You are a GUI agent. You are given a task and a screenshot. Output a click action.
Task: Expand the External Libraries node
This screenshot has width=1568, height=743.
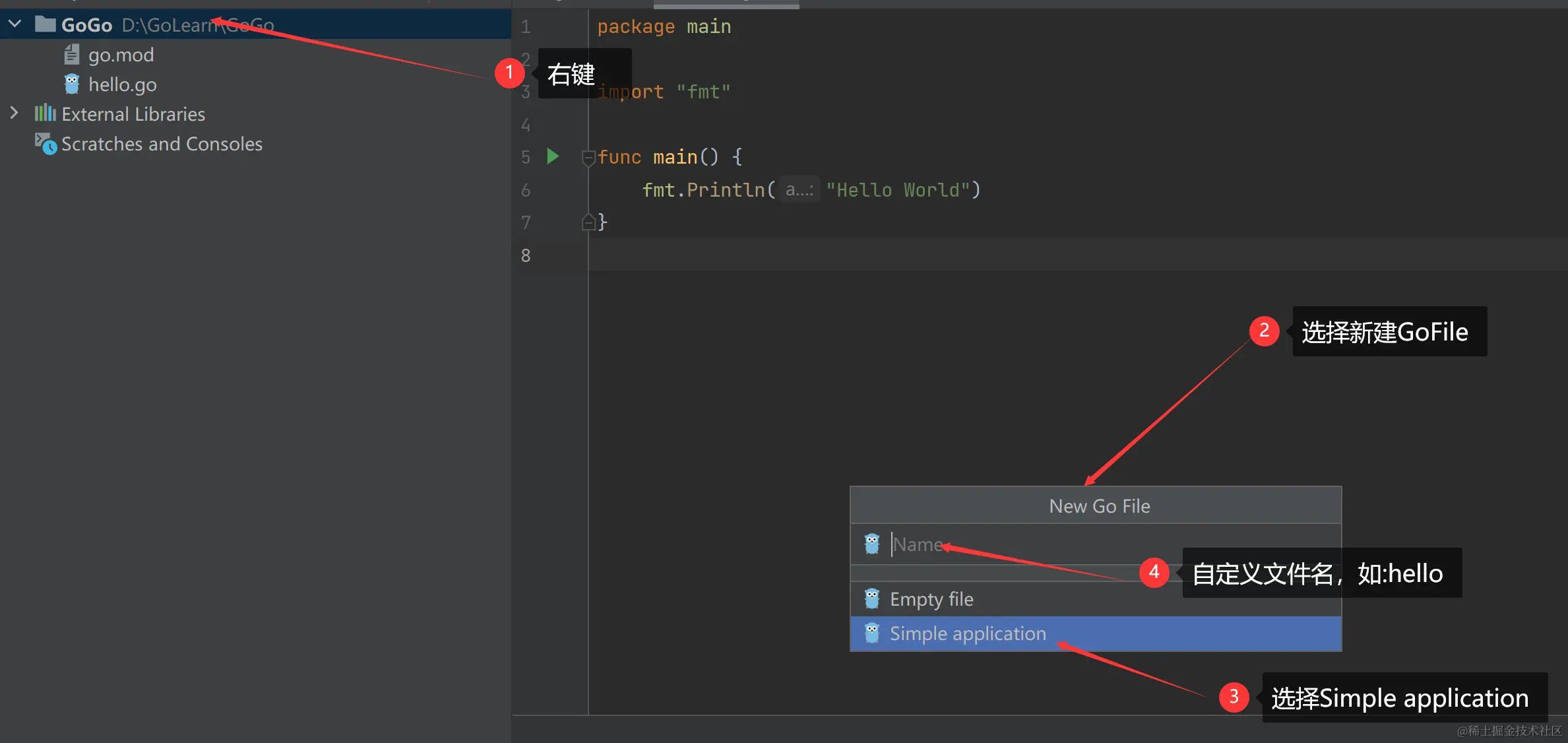point(15,113)
